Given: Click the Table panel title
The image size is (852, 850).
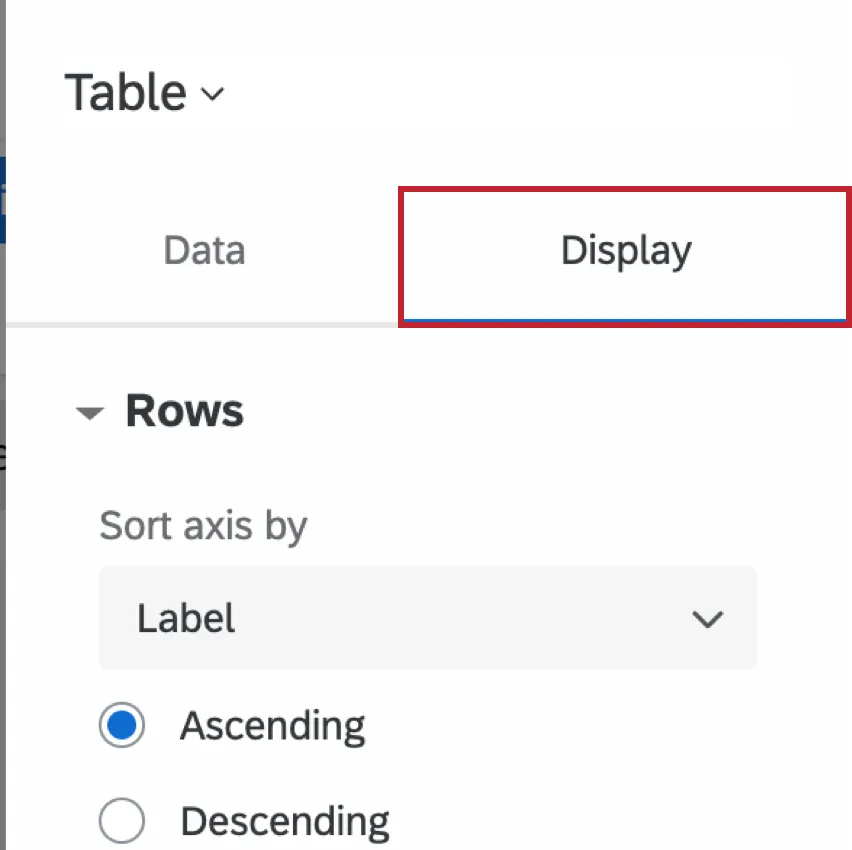Looking at the screenshot, I should click(x=123, y=92).
